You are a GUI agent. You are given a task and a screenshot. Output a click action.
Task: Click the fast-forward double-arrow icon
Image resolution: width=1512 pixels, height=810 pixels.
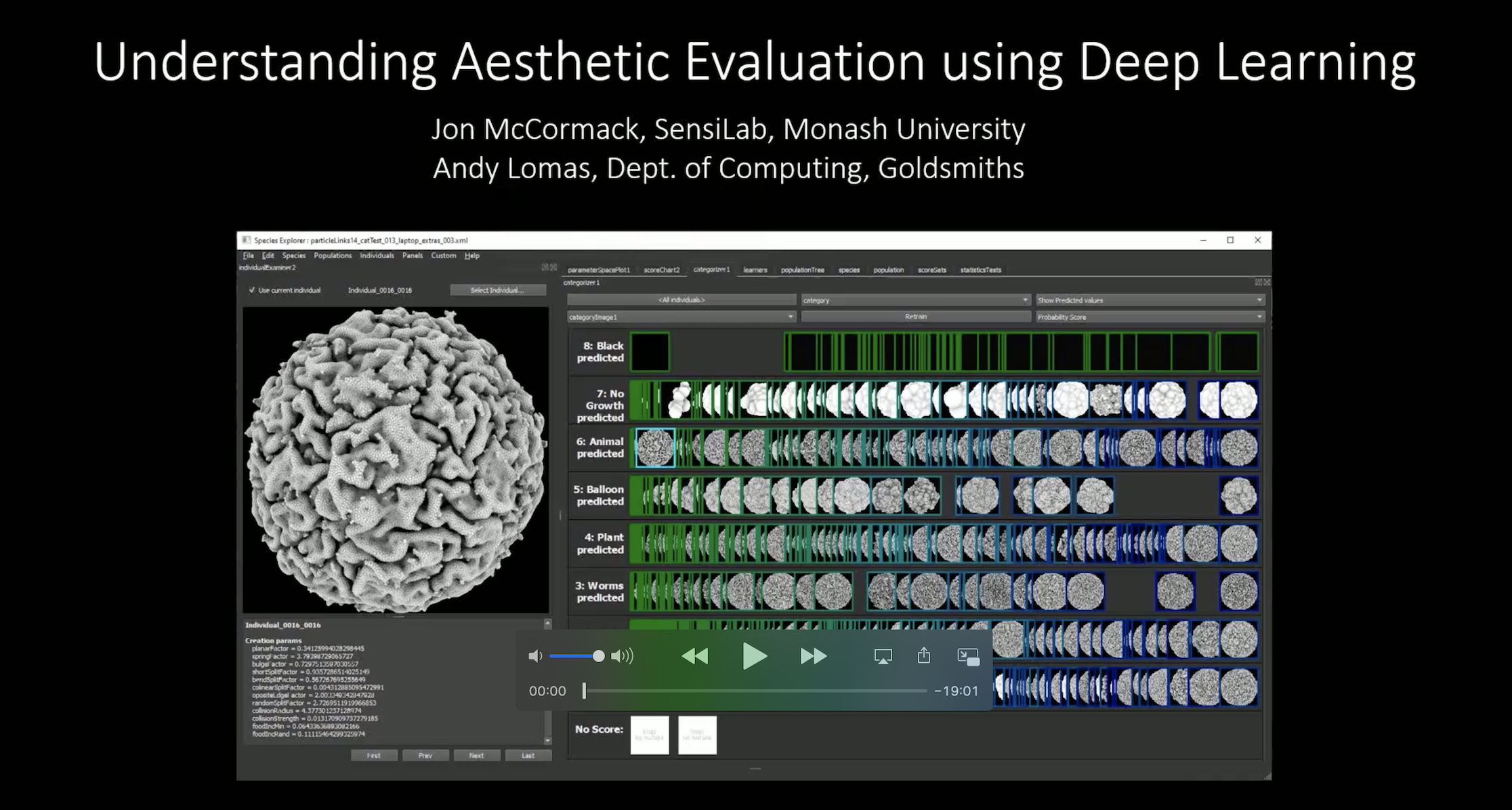(813, 656)
